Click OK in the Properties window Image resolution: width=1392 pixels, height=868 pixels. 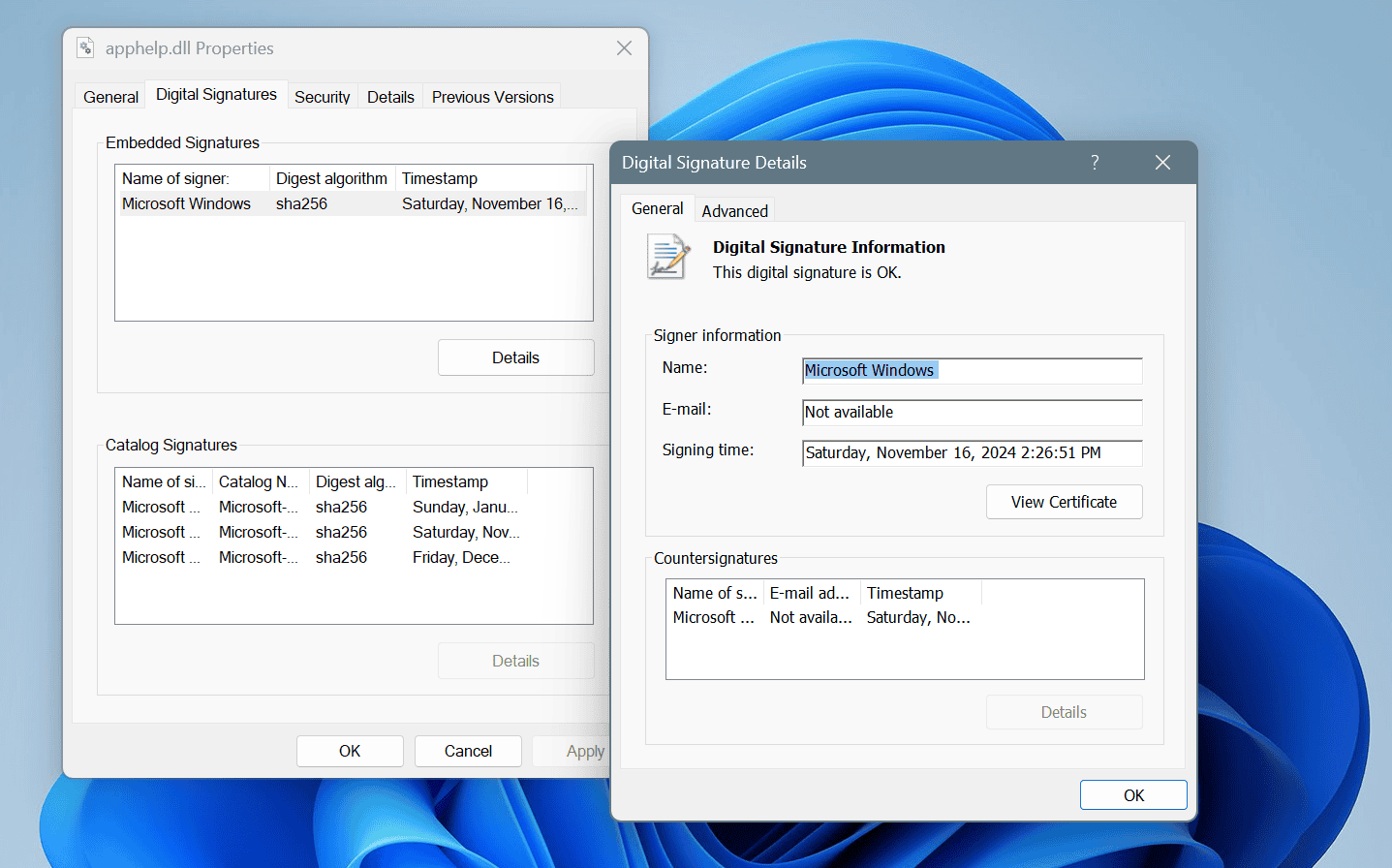tap(350, 751)
